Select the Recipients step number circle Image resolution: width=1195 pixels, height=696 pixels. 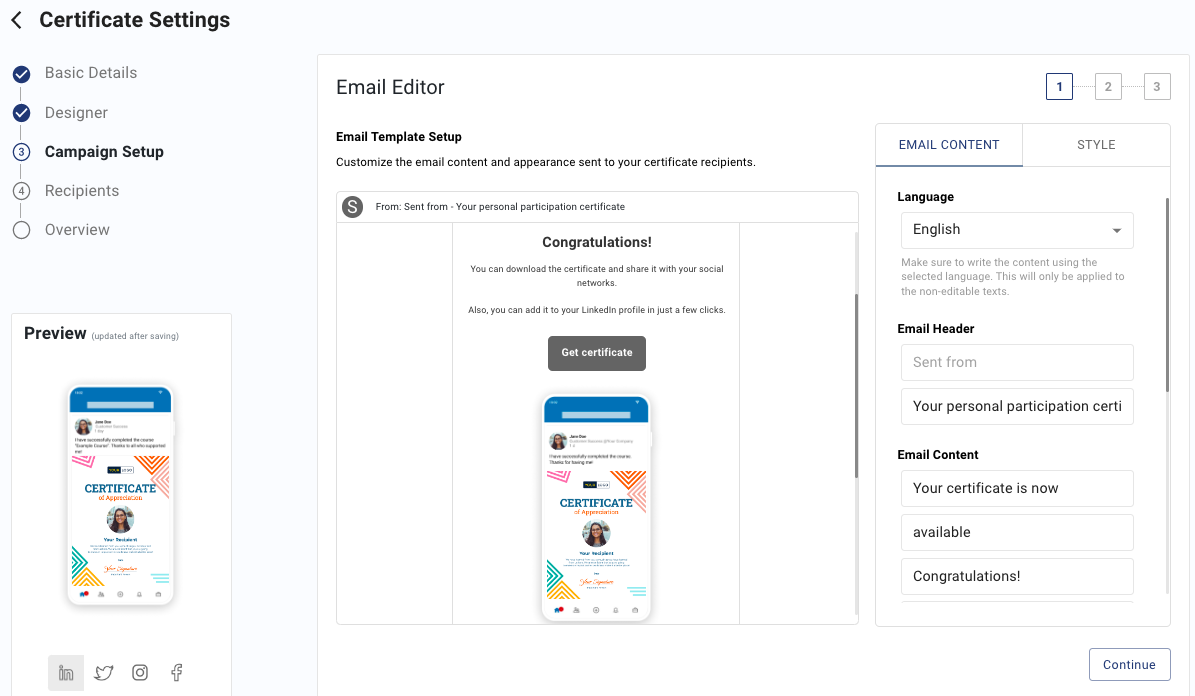click(x=21, y=191)
